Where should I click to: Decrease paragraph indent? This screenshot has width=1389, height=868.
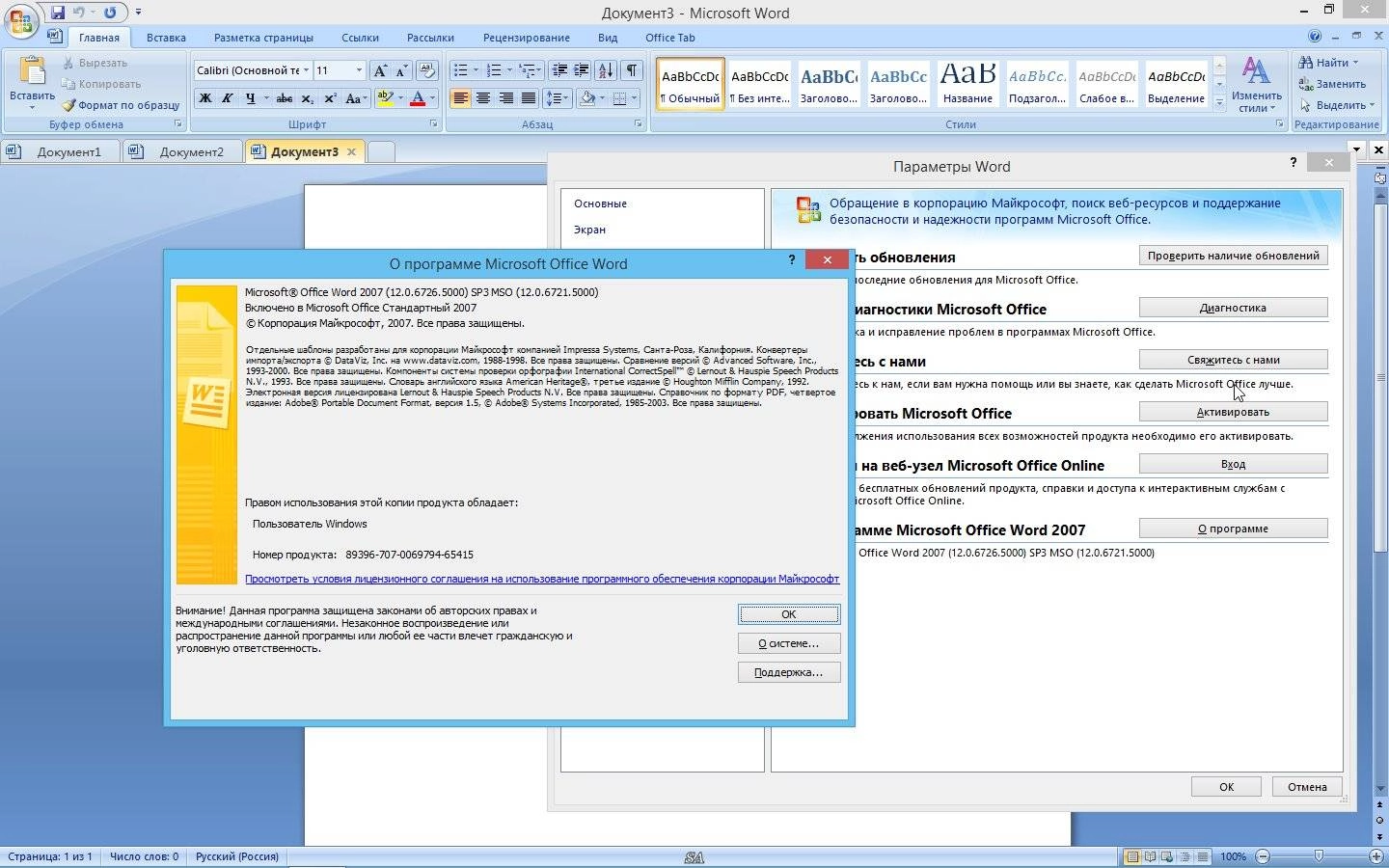point(559,70)
